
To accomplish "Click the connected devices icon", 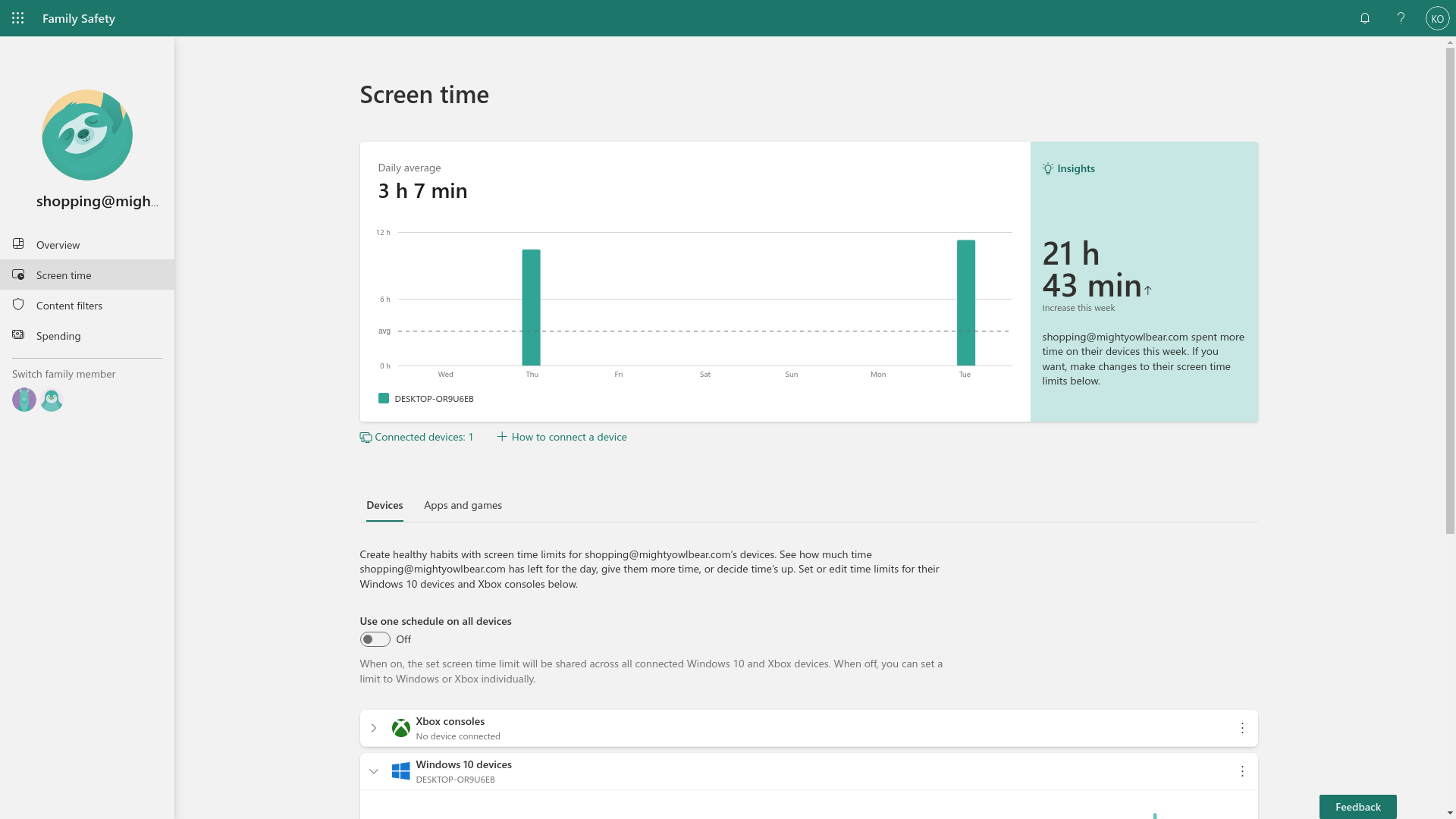I will point(366,438).
